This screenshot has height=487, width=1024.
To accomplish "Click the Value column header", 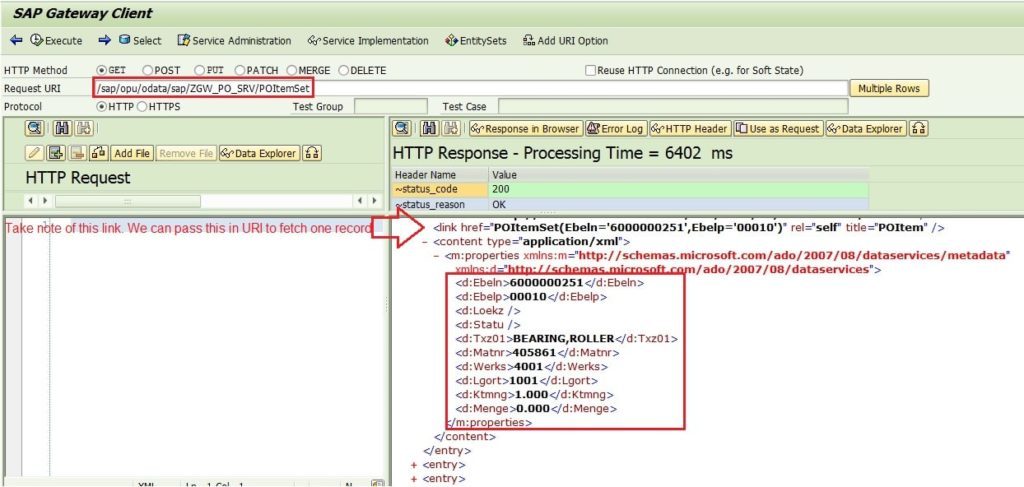I will coord(678,175).
